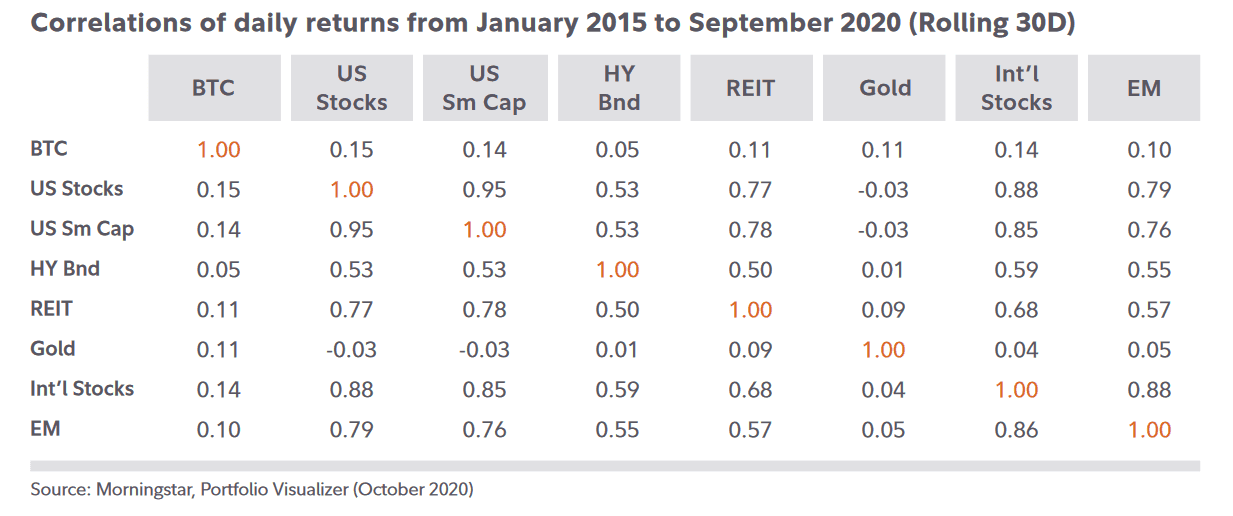Select the REIT row label
This screenshot has height=516, width=1233.
52,309
